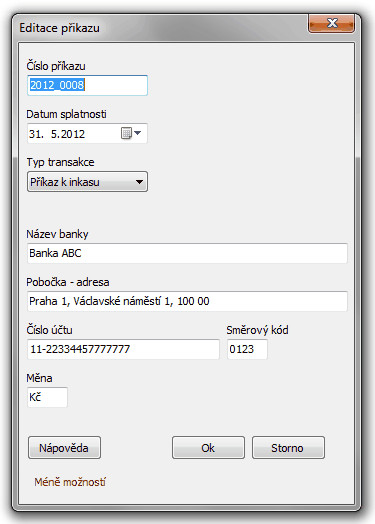The height and width of the screenshot is (524, 375).
Task: Click the Číslo účtu input field
Action: pos(123,349)
